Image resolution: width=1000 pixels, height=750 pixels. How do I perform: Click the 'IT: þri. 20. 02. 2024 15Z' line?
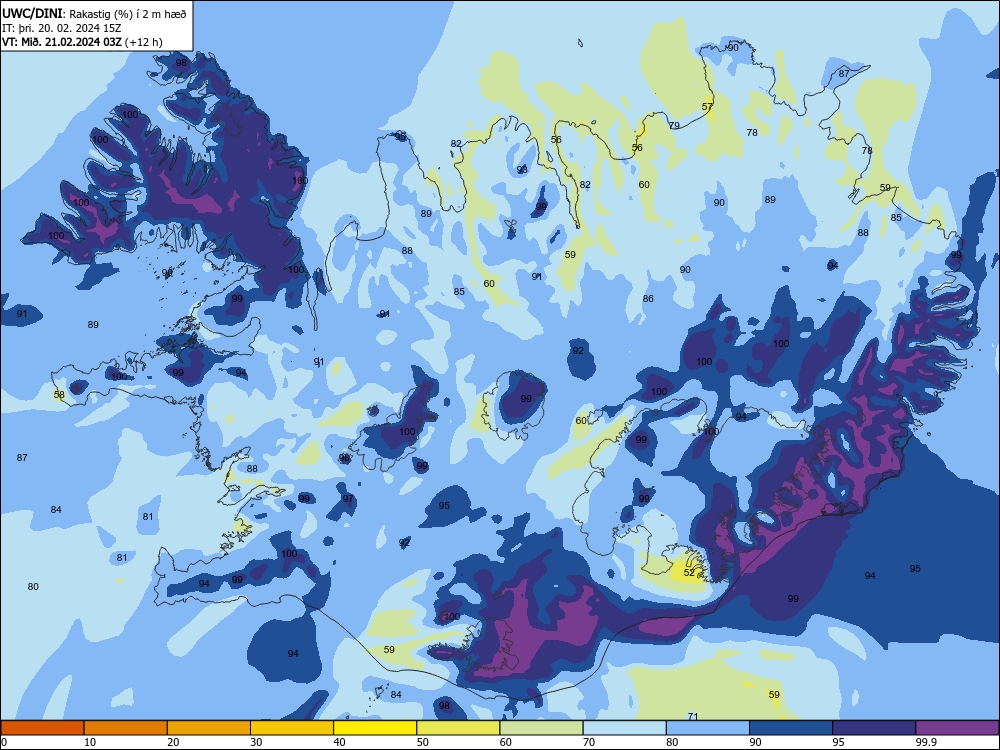coord(62,28)
